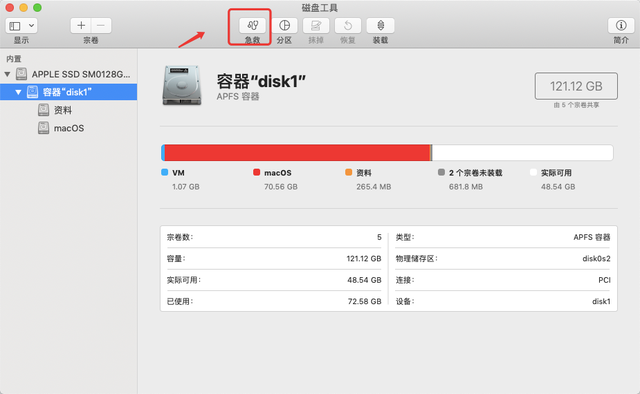
Task: Click the 1.07 GB VM size value
Action: pos(186,187)
